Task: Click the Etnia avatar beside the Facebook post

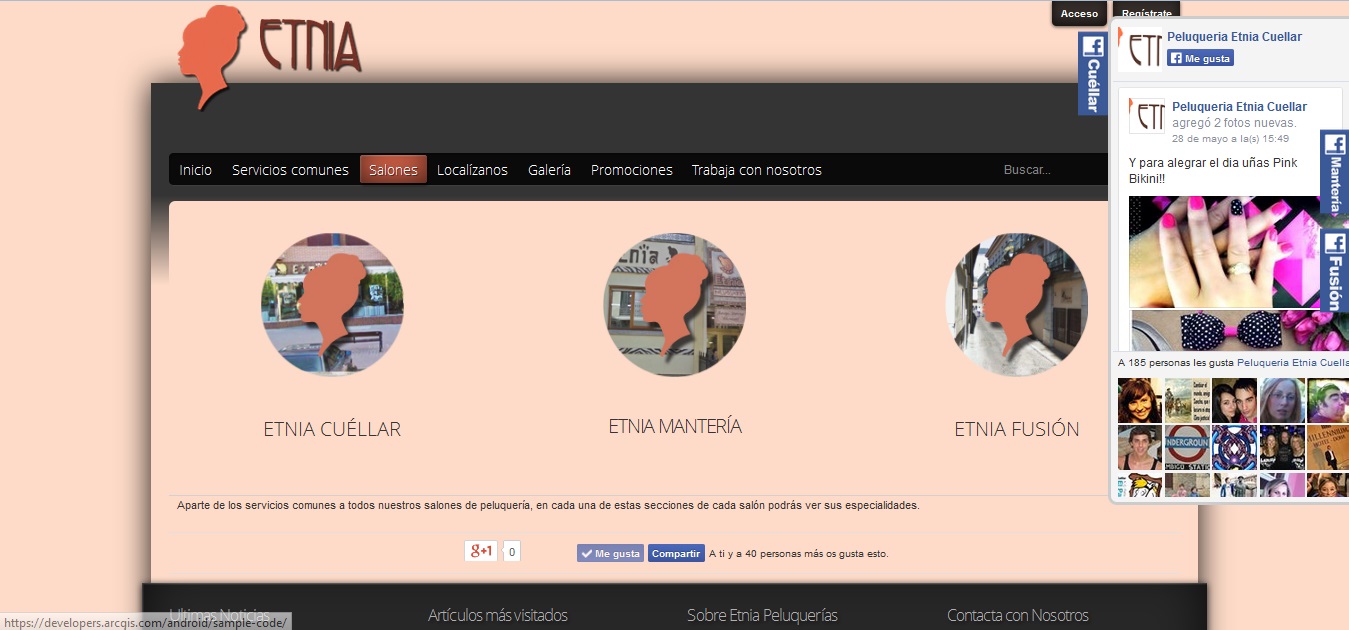Action: coord(1147,115)
